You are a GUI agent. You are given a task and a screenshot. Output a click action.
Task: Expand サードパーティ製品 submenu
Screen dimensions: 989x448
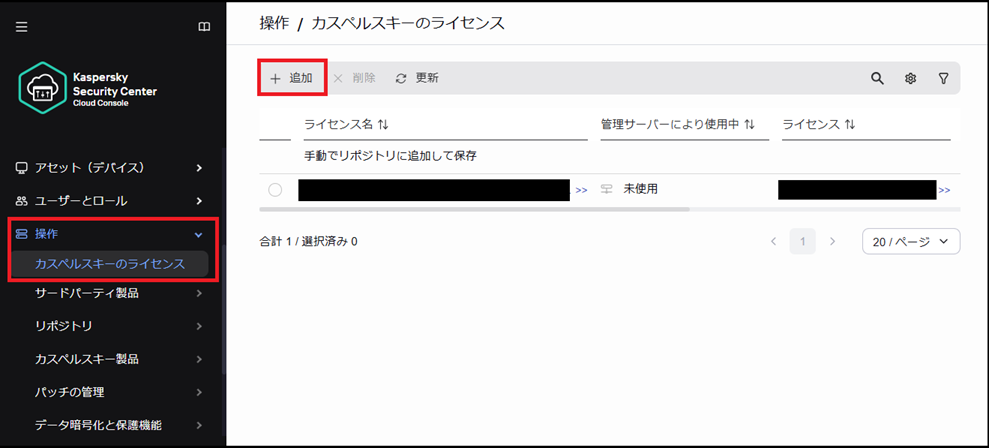tap(199, 293)
